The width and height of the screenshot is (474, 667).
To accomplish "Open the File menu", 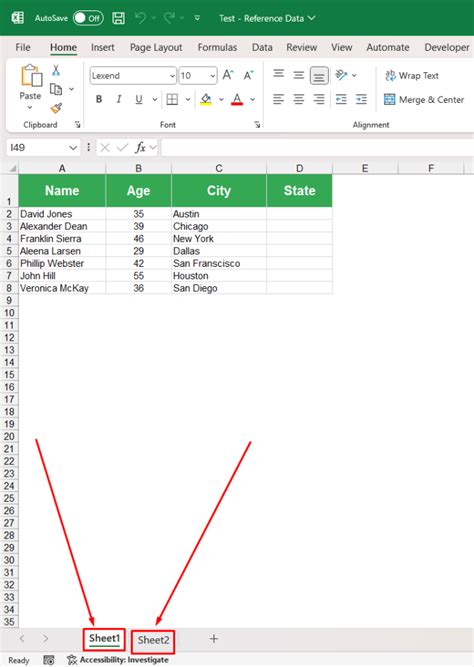I will coord(23,47).
